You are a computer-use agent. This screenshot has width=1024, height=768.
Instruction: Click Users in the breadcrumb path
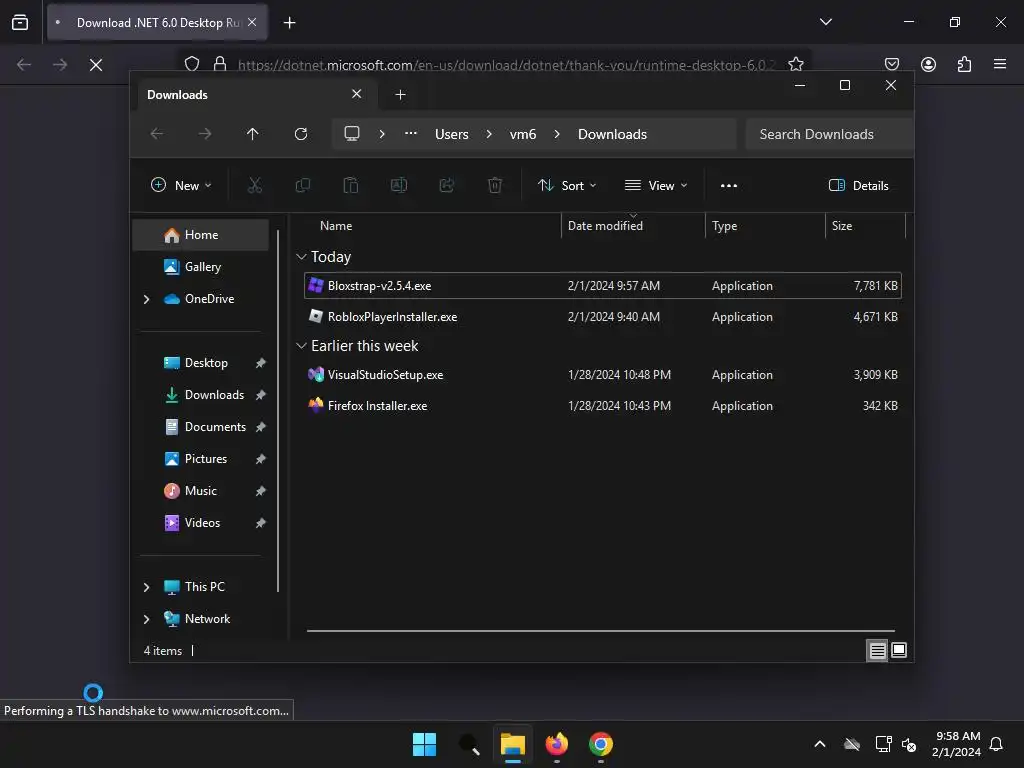click(452, 134)
